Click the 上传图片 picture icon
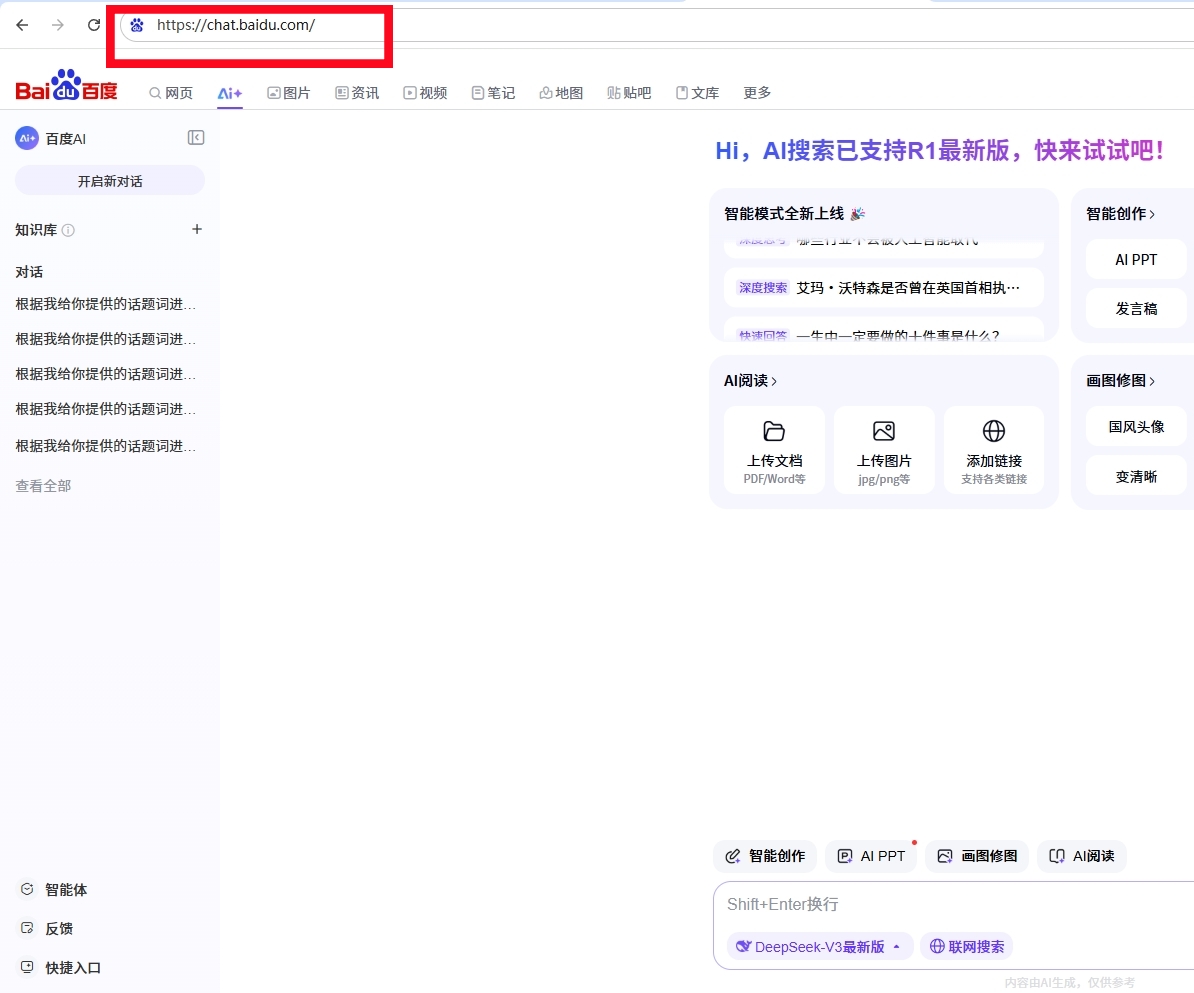 884,431
